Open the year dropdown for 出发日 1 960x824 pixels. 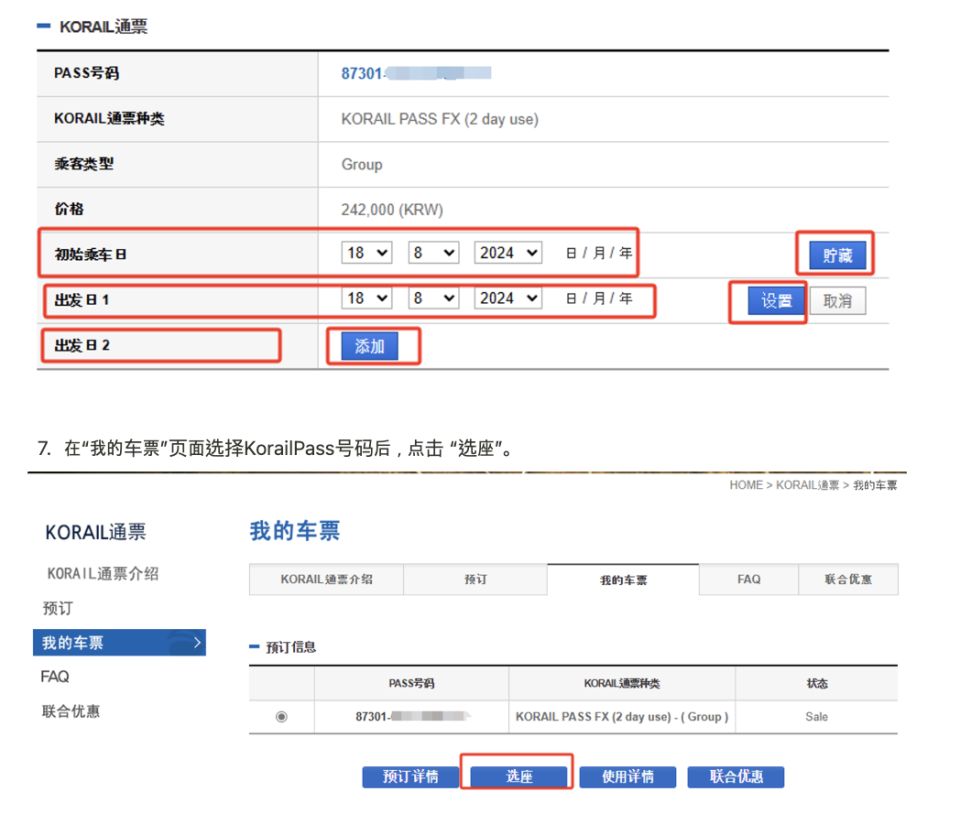tap(508, 298)
